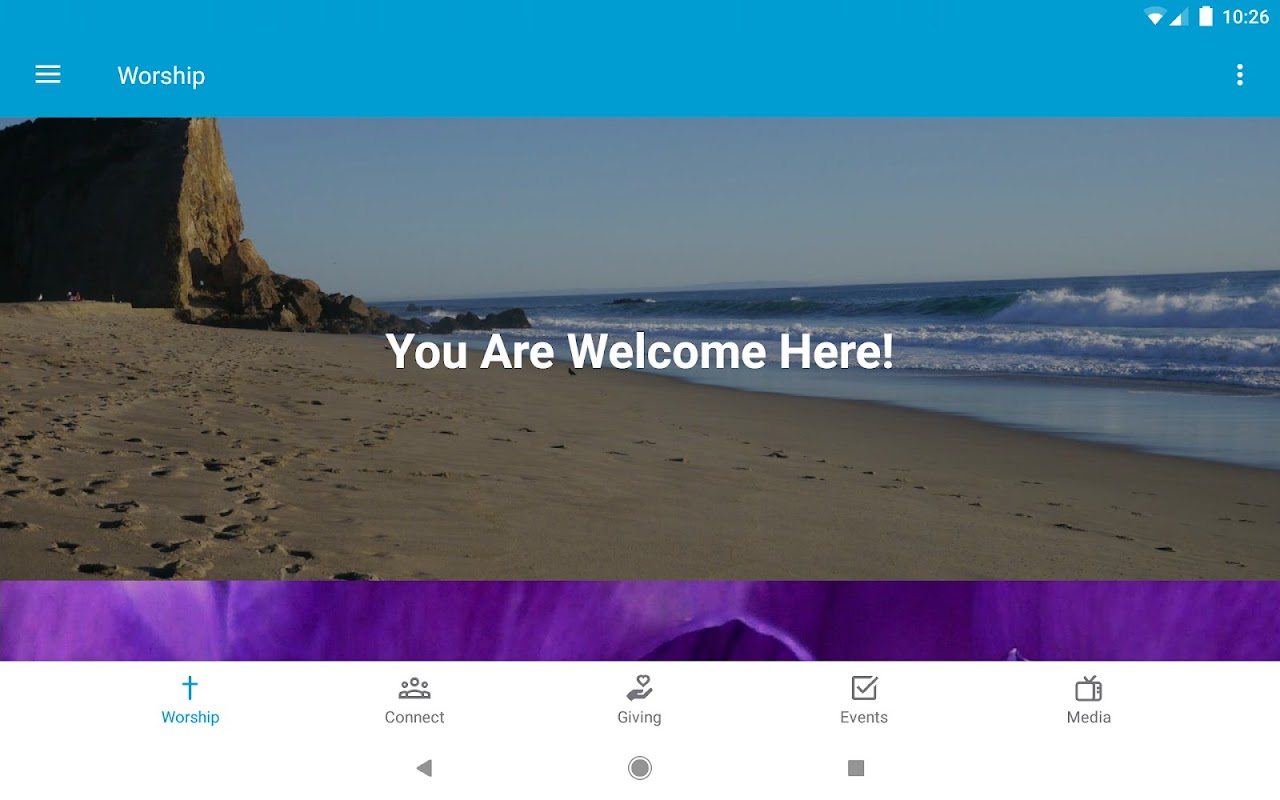The width and height of the screenshot is (1280, 800).
Task: Tap the Wi-Fi status bar icon
Action: click(1155, 16)
